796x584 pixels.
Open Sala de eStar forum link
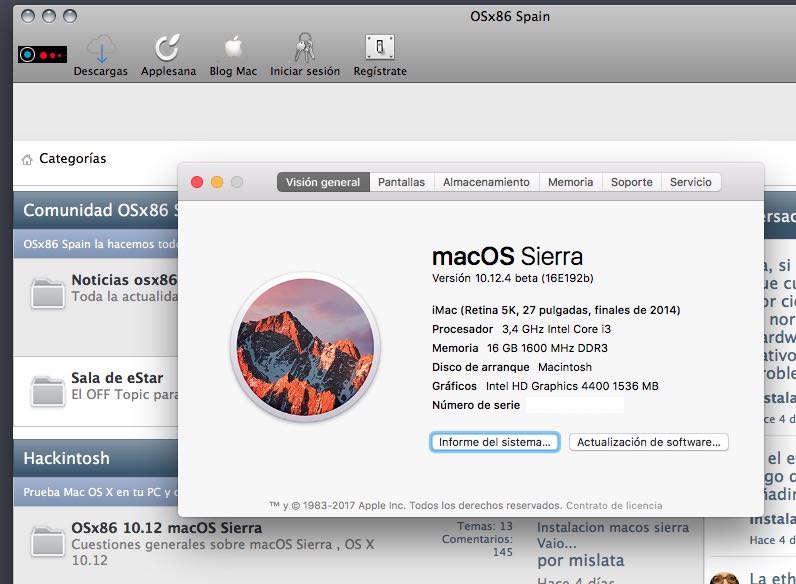117,378
